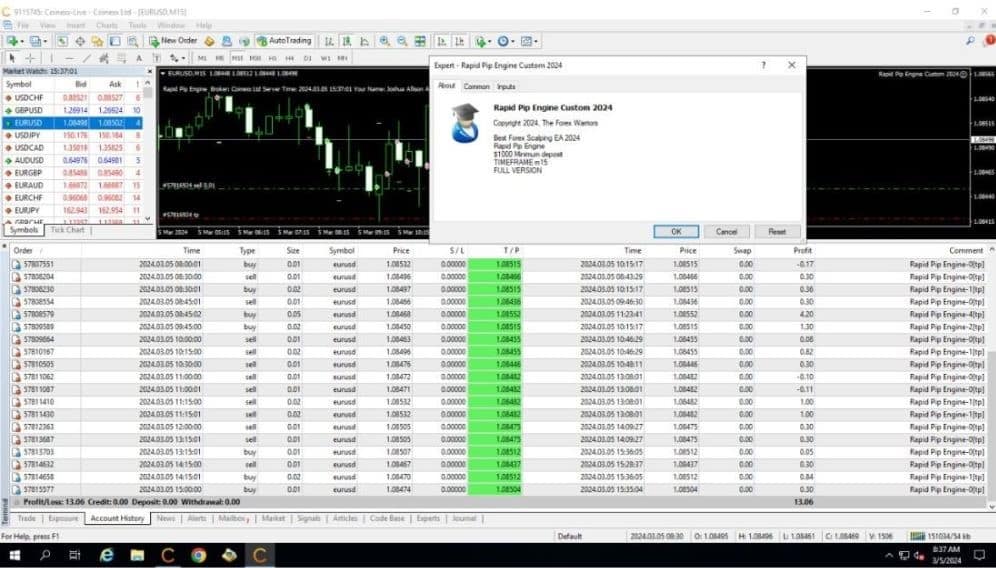Expand the arrows objects dropdown
The height and width of the screenshot is (568, 996).
point(176,58)
